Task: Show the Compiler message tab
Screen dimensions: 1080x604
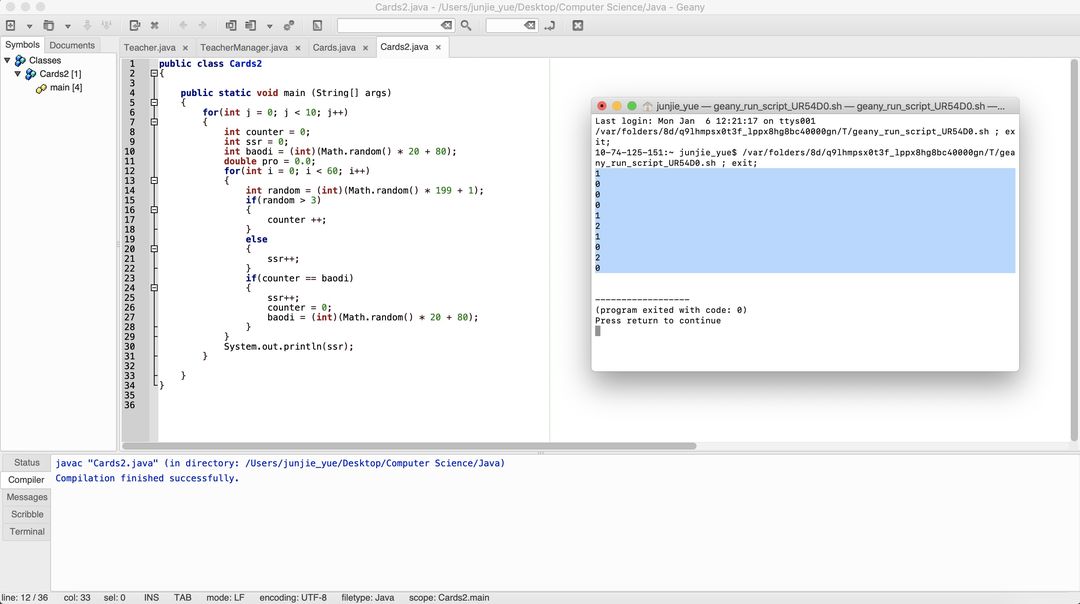Action: [26, 480]
